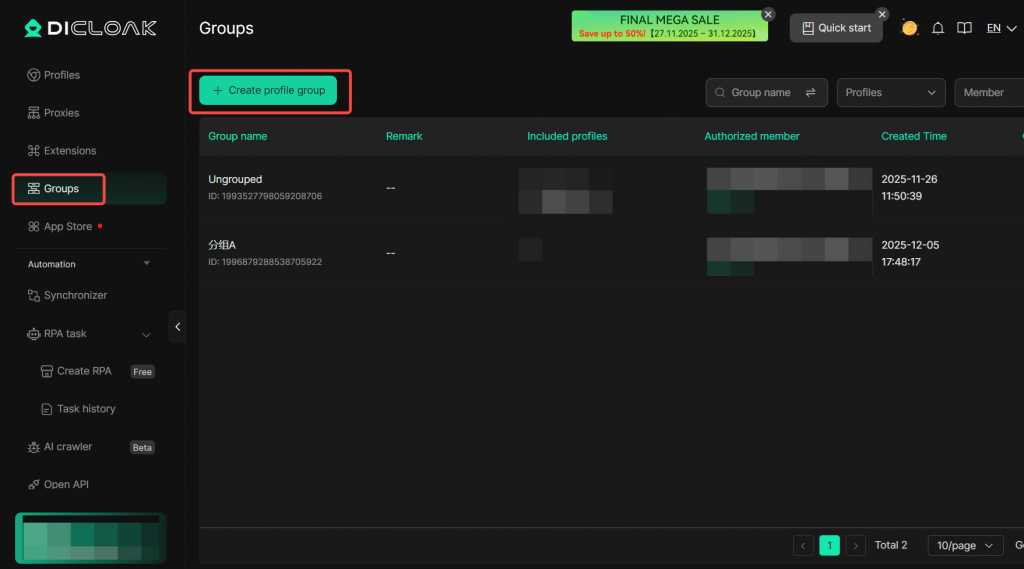This screenshot has height=569, width=1024.
Task: Open the EN language selector
Action: click(x=1000, y=28)
